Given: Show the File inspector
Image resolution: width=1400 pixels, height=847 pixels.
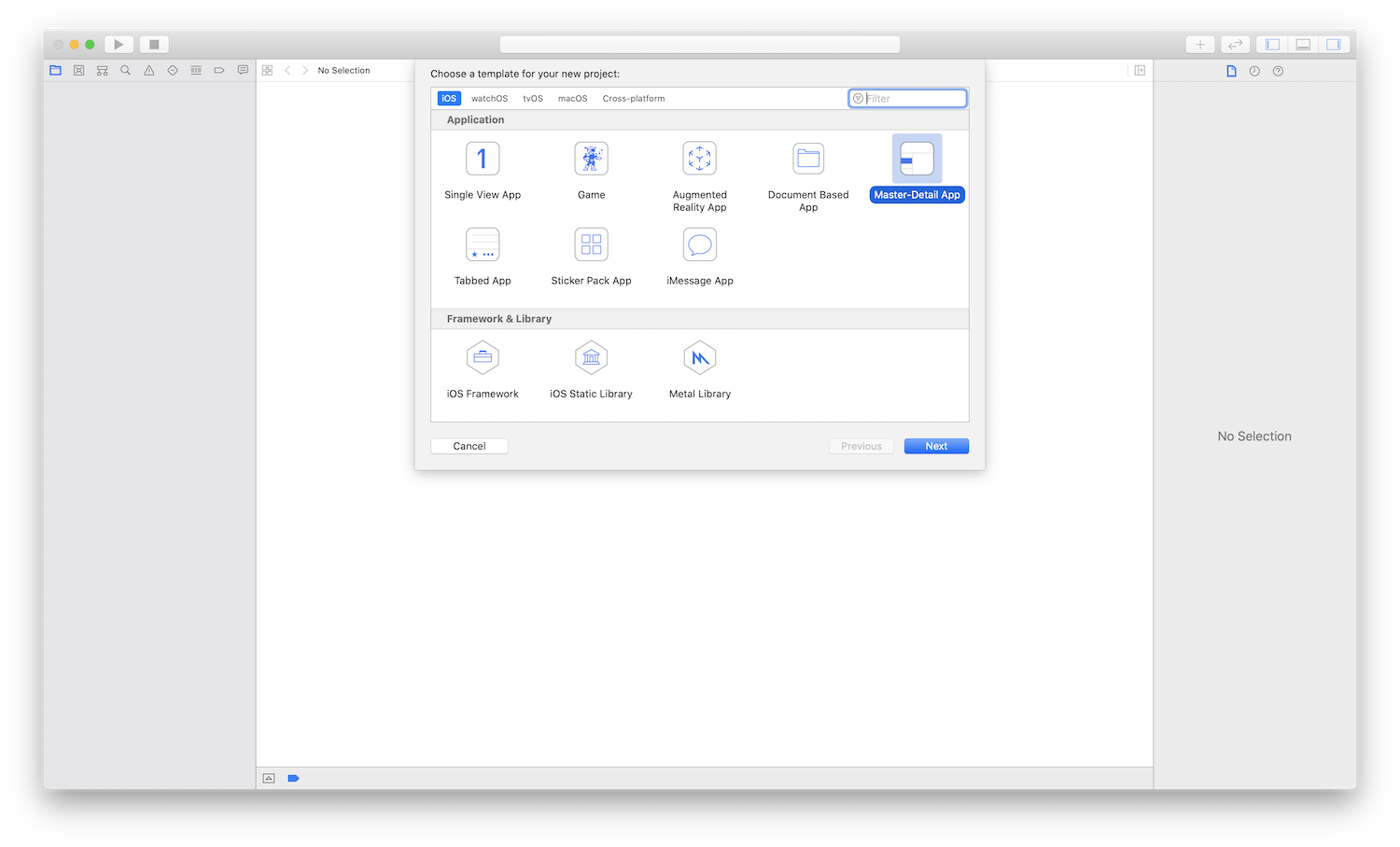Looking at the screenshot, I should 1231,71.
